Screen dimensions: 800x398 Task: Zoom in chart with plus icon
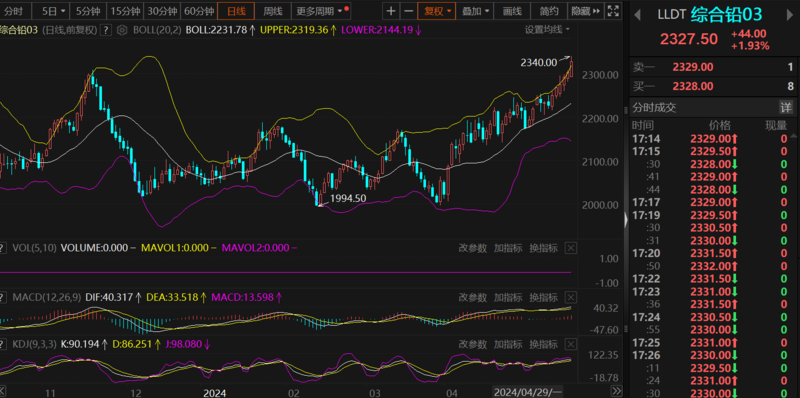coord(391,11)
